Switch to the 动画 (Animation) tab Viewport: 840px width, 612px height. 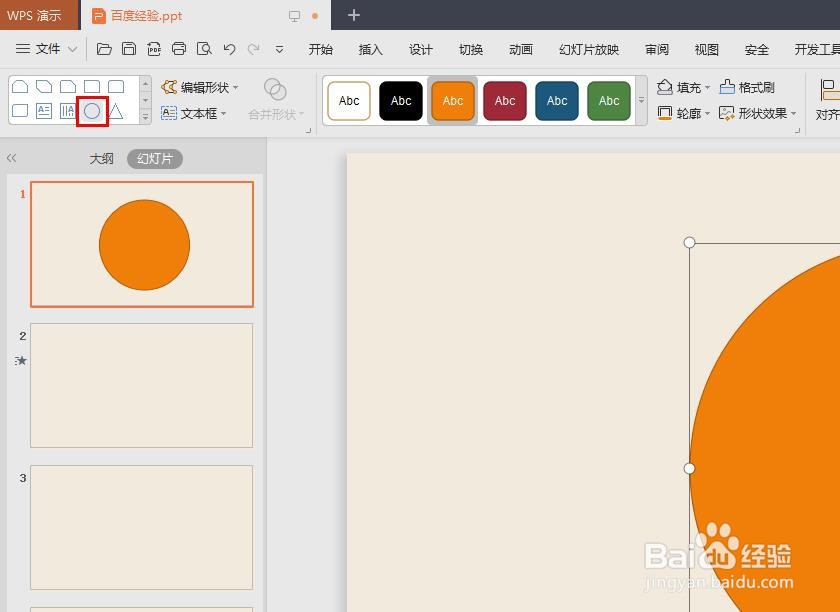(x=521, y=49)
